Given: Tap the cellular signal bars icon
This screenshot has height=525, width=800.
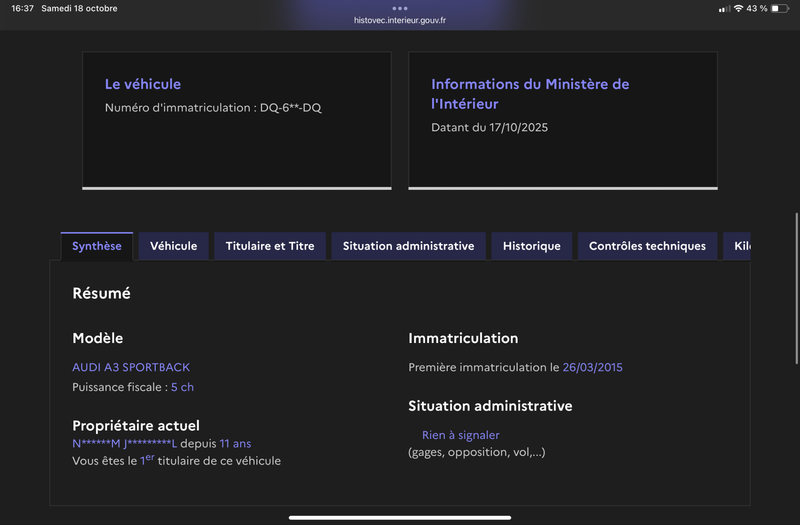Looking at the screenshot, I should point(724,9).
